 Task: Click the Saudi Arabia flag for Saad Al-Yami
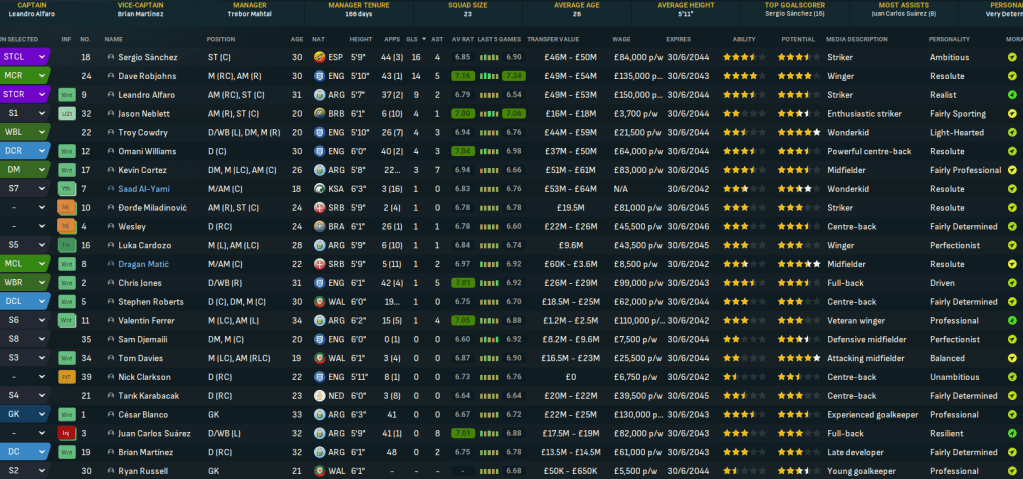click(320, 189)
